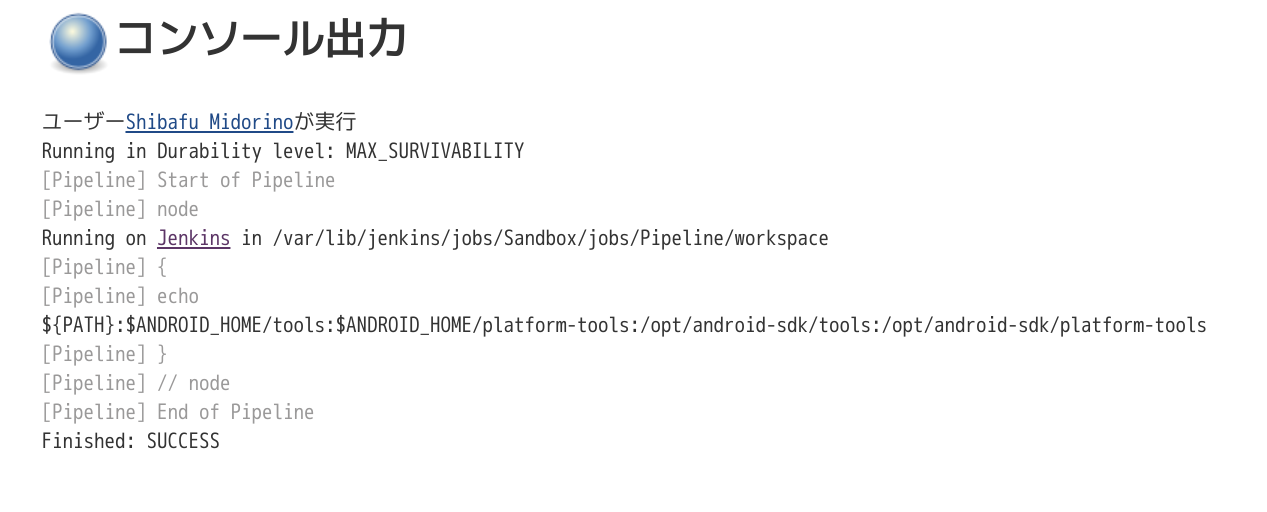The height and width of the screenshot is (512, 1267).
Task: Click the が実行 text after the username
Action: coord(325,122)
